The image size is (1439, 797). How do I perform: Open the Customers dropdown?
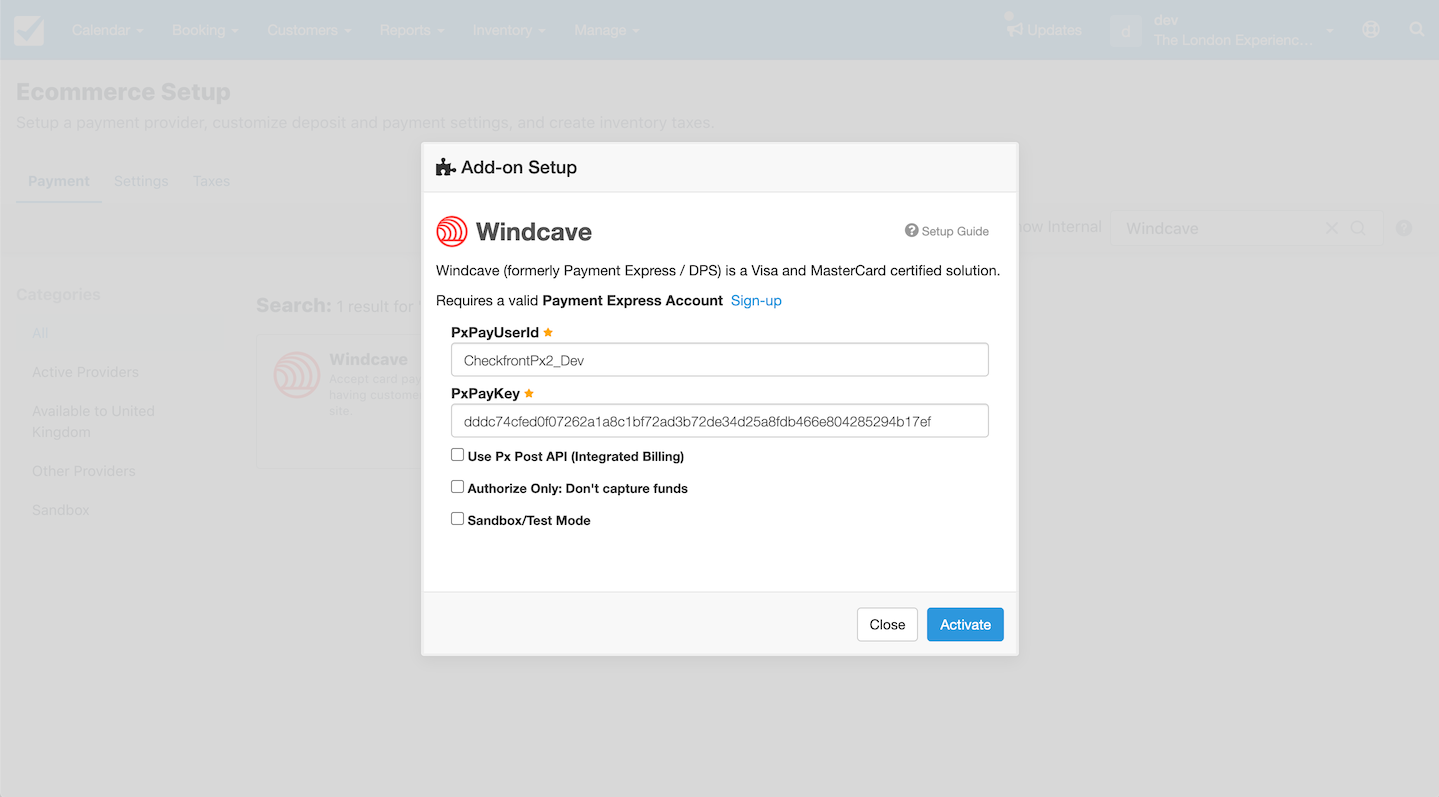[x=309, y=30]
